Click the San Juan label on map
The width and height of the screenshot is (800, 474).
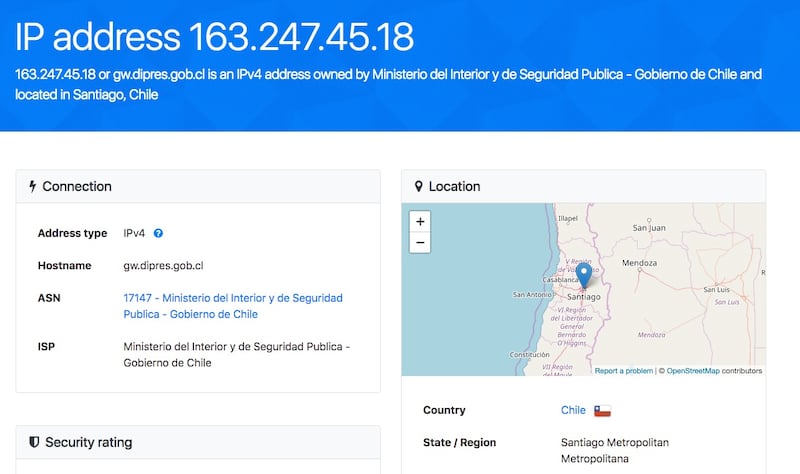(x=649, y=228)
